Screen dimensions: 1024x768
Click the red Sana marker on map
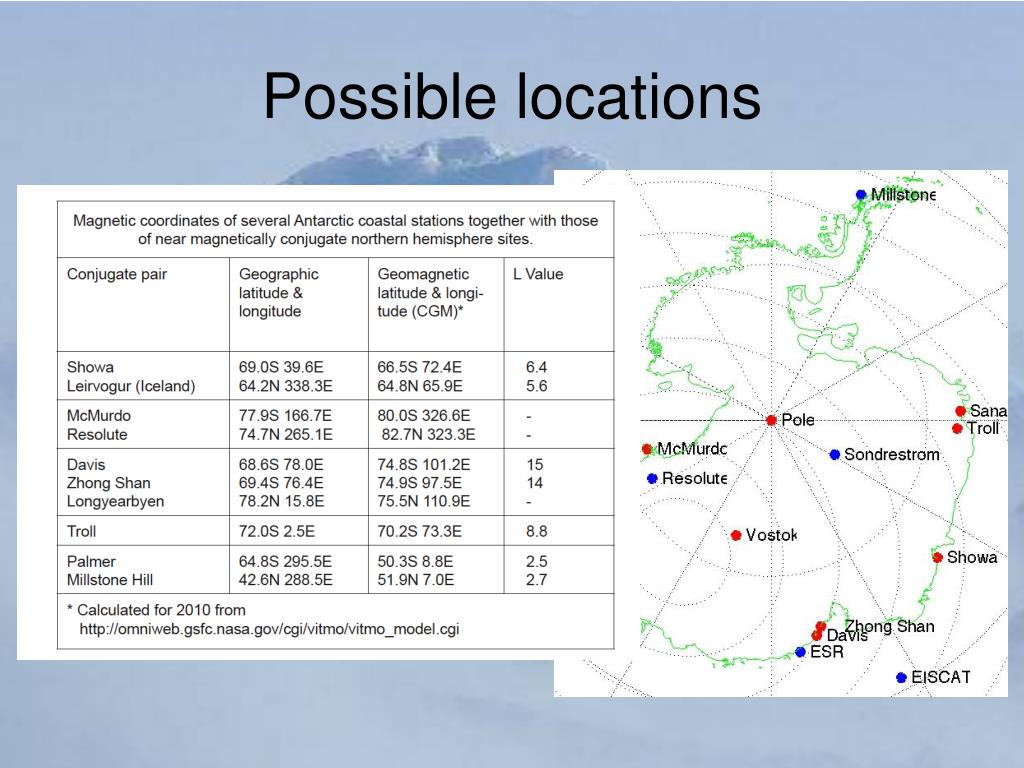[961, 411]
